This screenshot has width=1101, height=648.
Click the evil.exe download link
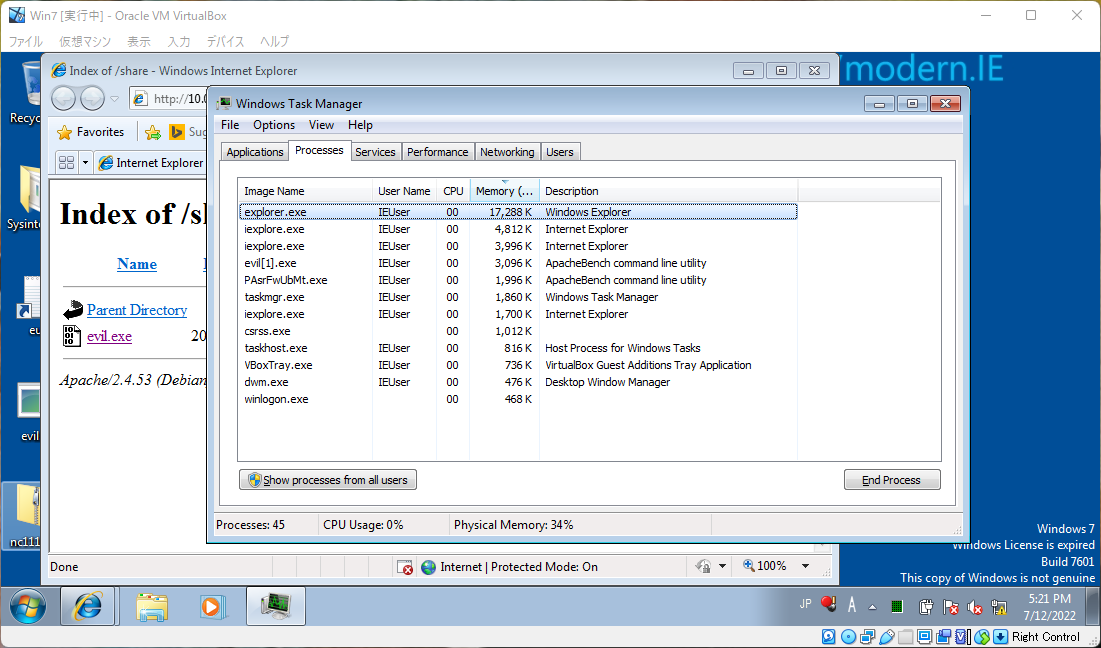pyautogui.click(x=110, y=336)
